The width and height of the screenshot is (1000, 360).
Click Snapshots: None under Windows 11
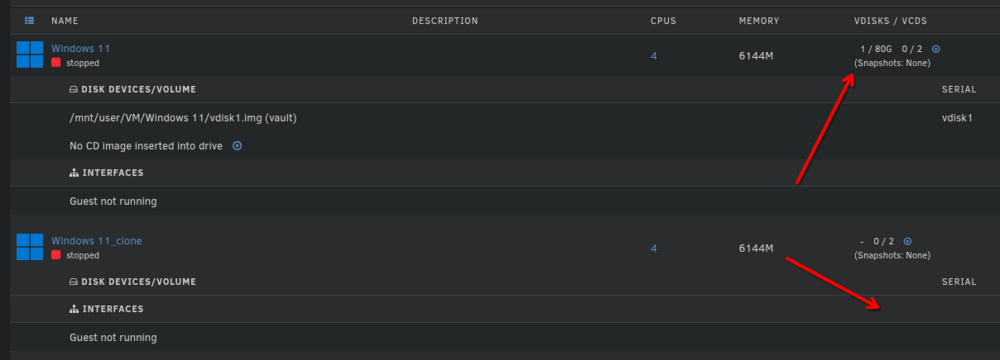[892, 63]
